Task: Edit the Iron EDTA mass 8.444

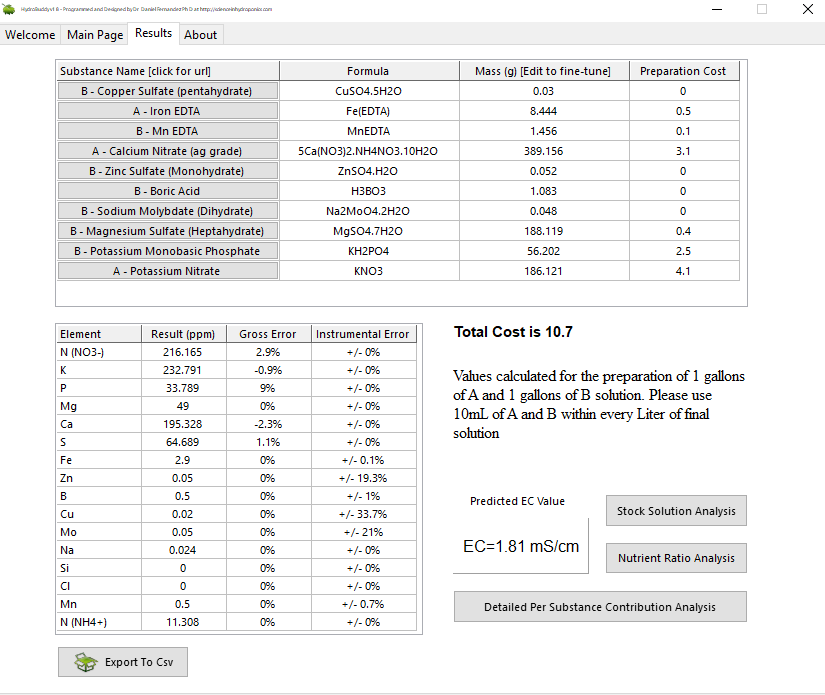Action: coord(544,111)
